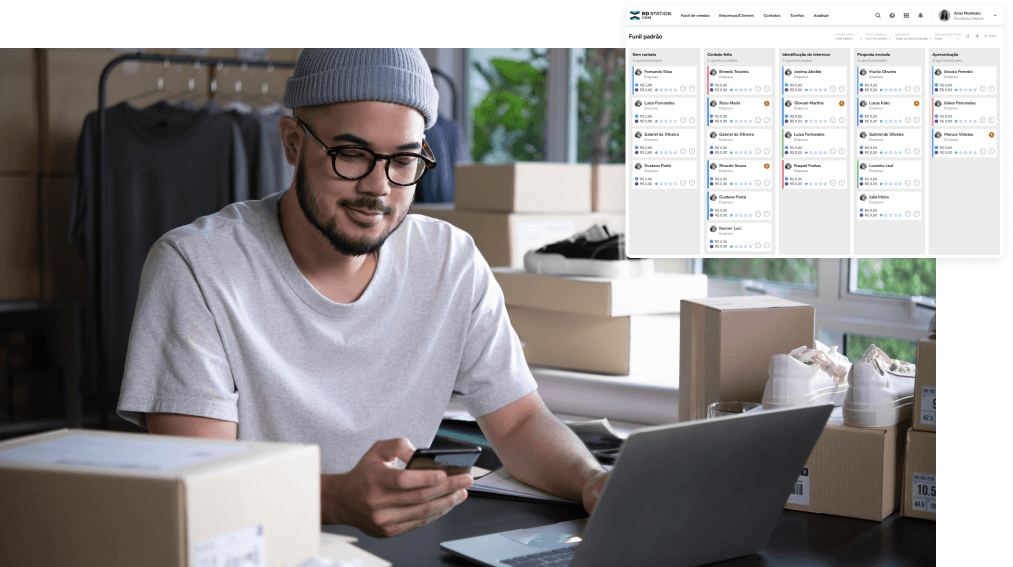Open the Empresas/Clientes menu
This screenshot has height=567, width=1013.
pos(736,15)
